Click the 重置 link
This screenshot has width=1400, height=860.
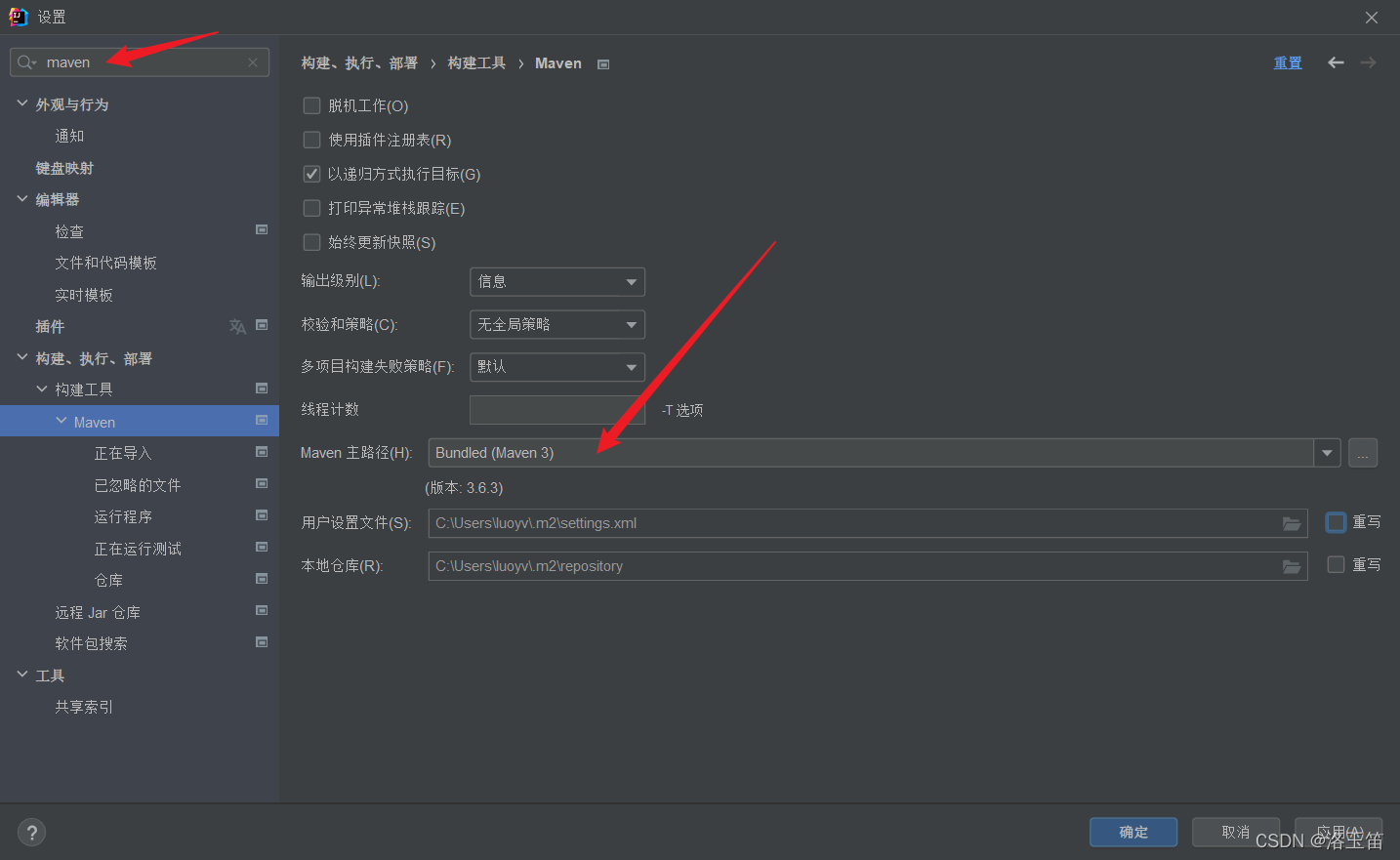(1288, 62)
